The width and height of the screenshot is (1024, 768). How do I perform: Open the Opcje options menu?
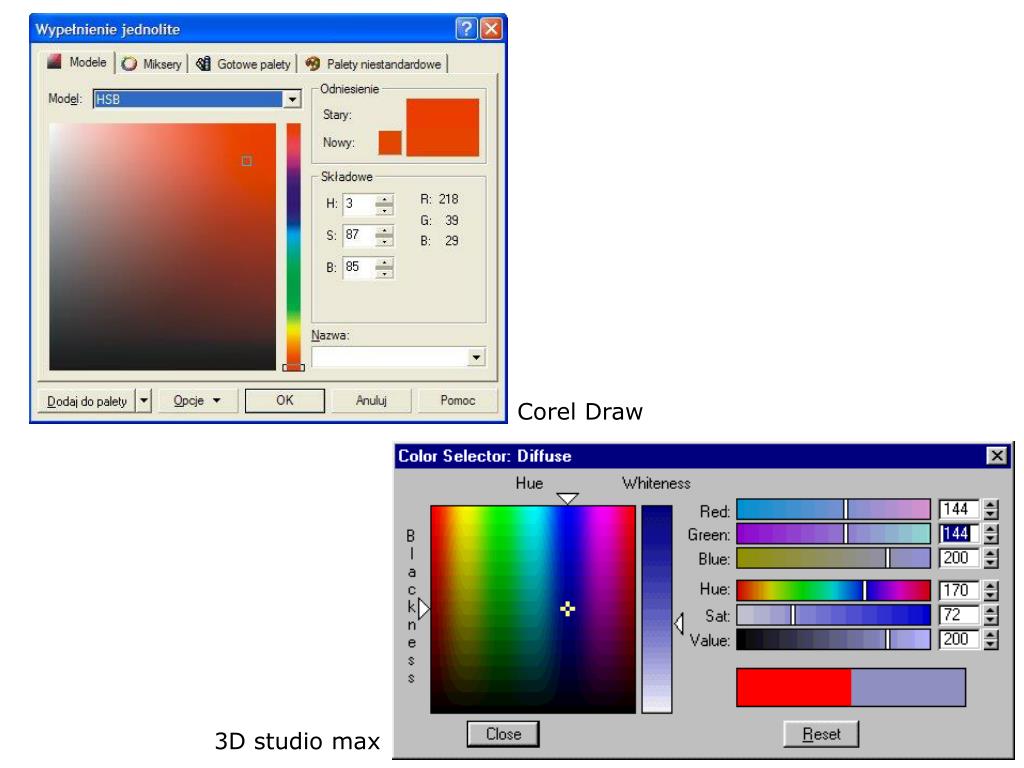197,400
